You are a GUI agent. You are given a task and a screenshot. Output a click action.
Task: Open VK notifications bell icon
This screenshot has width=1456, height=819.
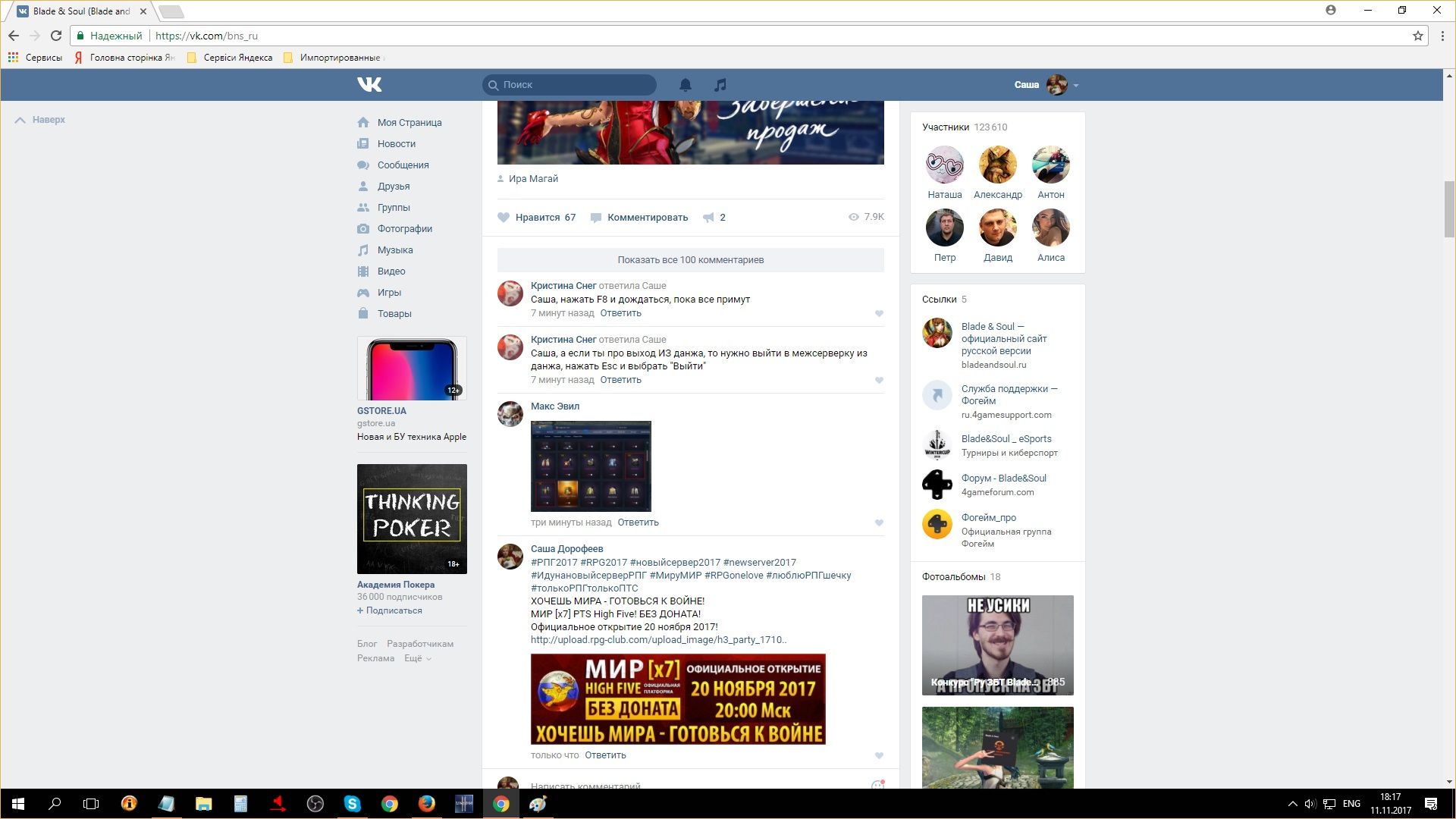(x=685, y=85)
